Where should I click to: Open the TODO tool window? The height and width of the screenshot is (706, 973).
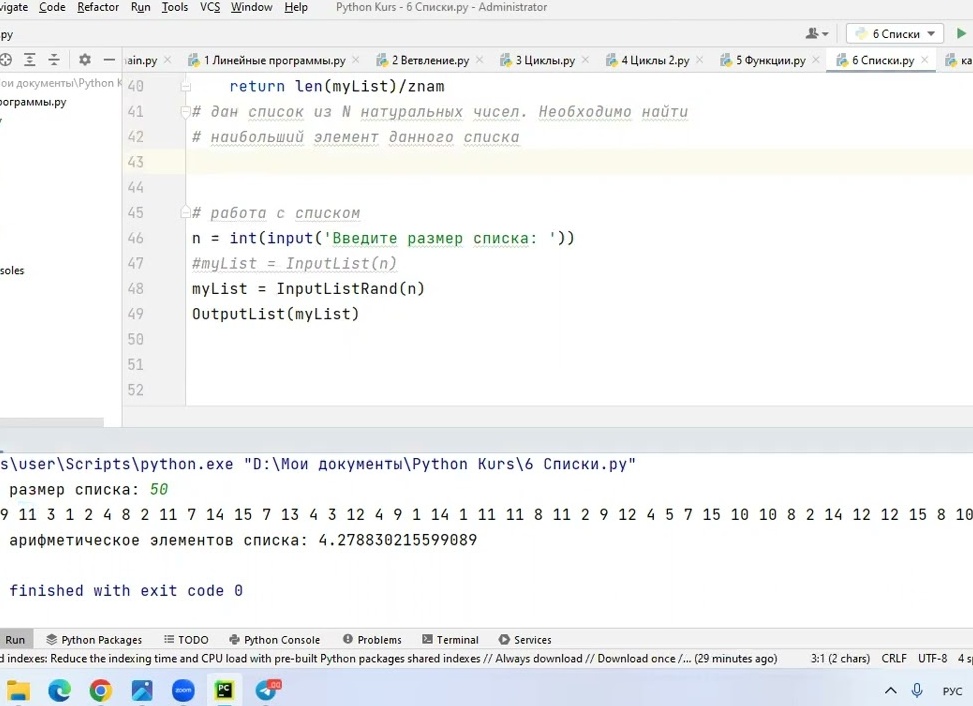[x=186, y=640]
